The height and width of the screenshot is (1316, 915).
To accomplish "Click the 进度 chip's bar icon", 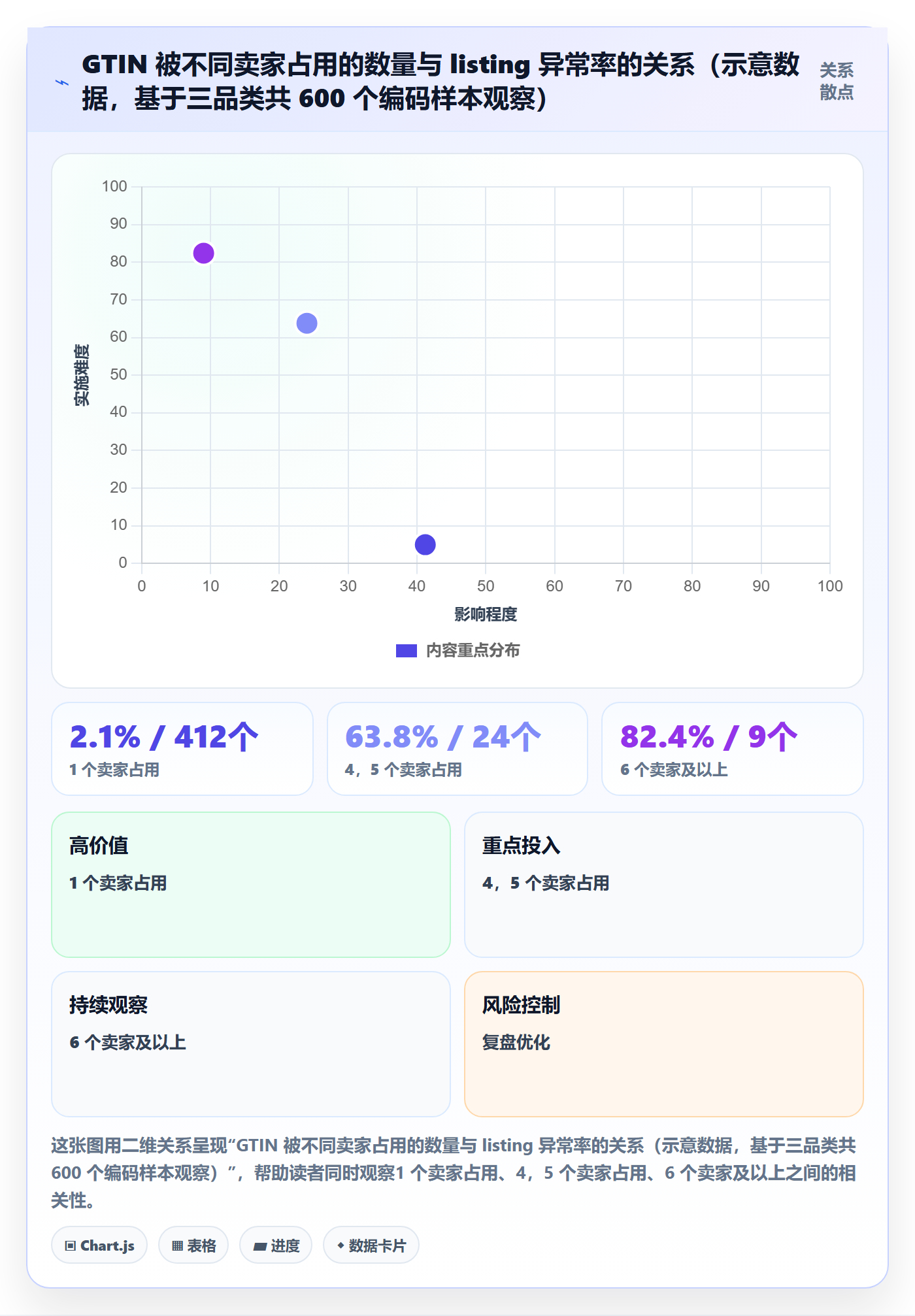I will [x=259, y=1246].
